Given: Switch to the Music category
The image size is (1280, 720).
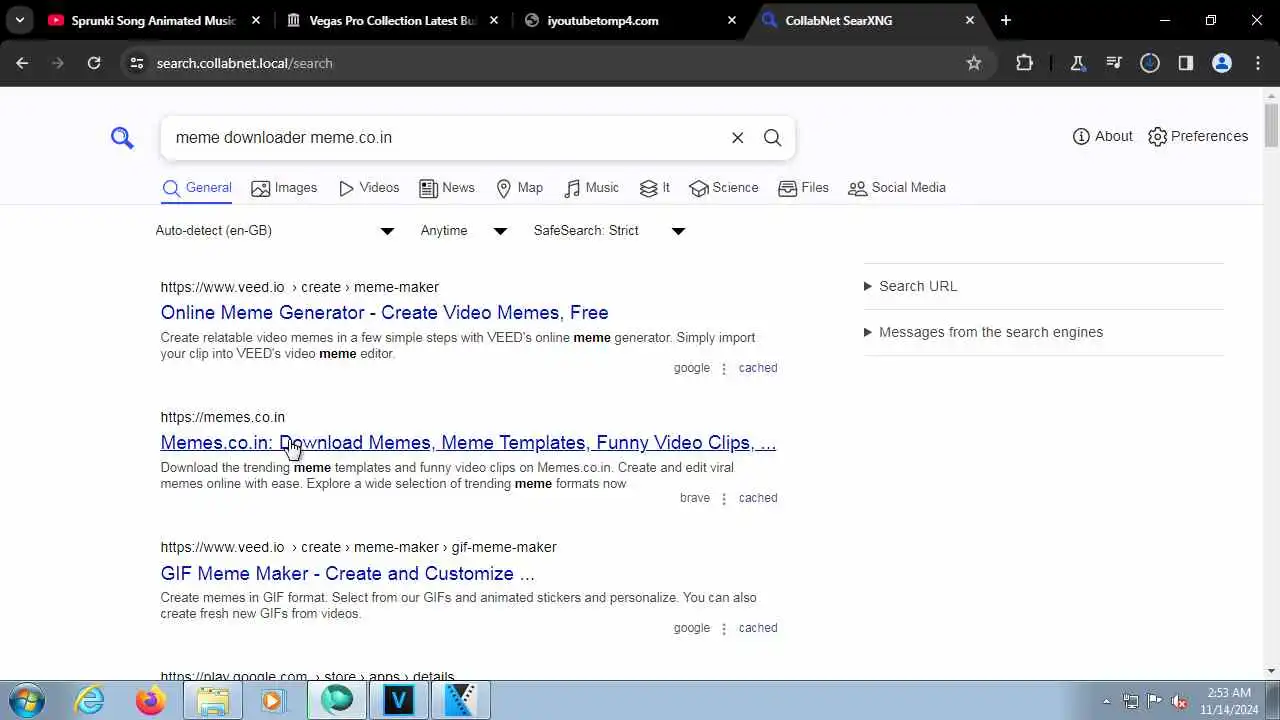Looking at the screenshot, I should [591, 188].
